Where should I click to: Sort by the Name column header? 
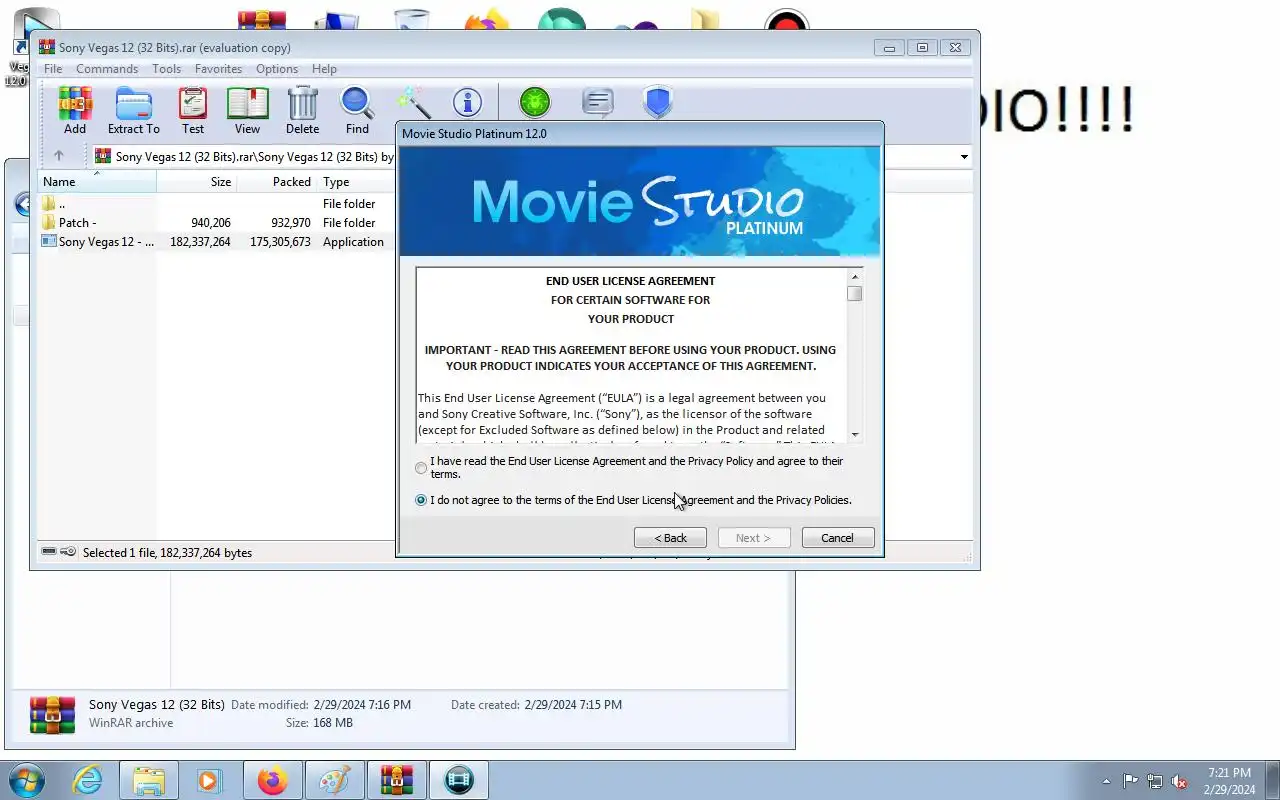coord(97,182)
